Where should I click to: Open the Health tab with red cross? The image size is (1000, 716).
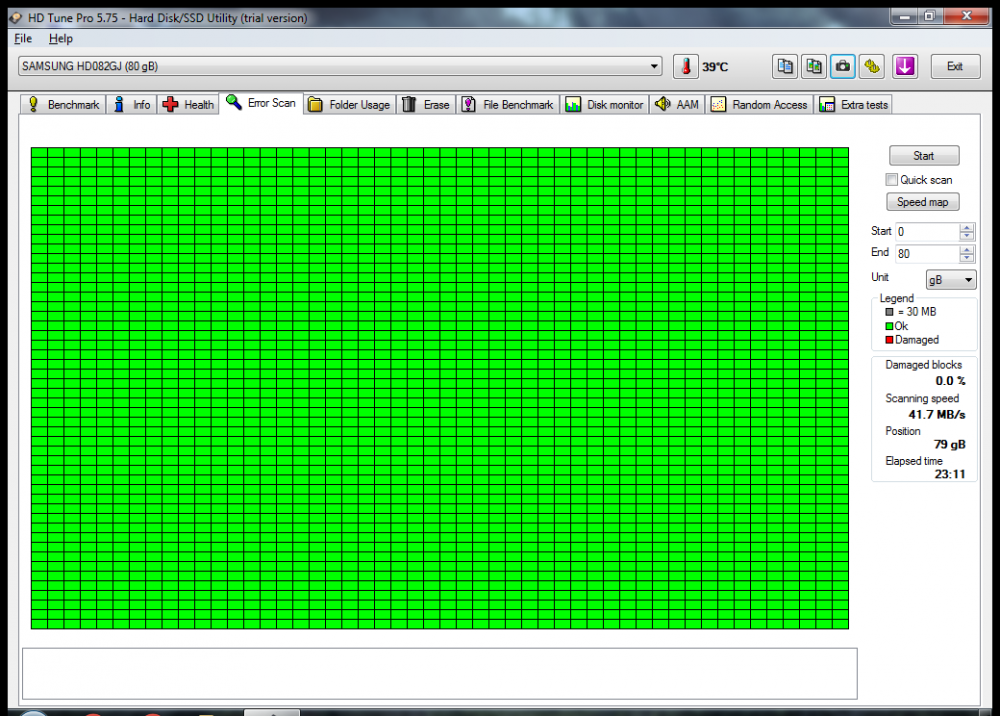click(x=188, y=105)
